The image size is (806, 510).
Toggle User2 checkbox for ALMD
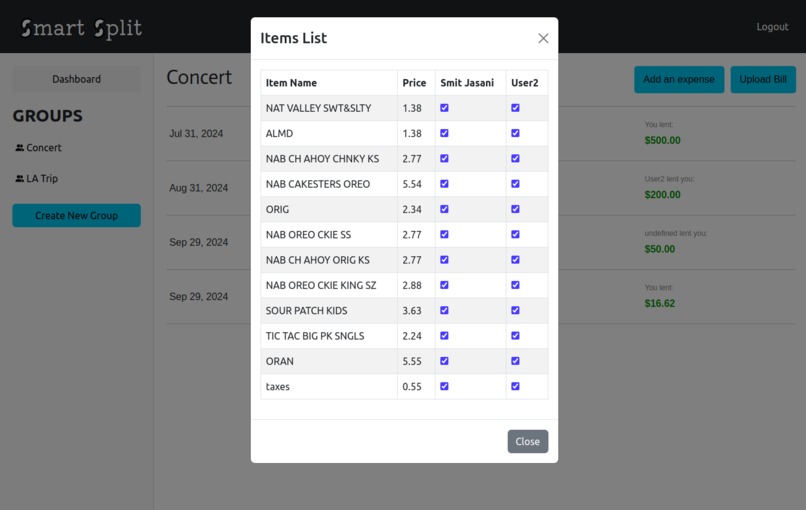(x=516, y=133)
